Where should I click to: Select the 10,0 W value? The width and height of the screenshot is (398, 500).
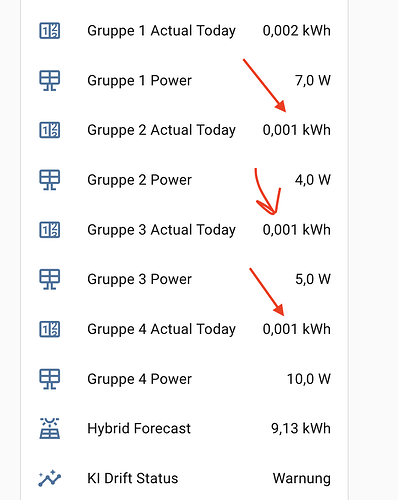coord(309,379)
